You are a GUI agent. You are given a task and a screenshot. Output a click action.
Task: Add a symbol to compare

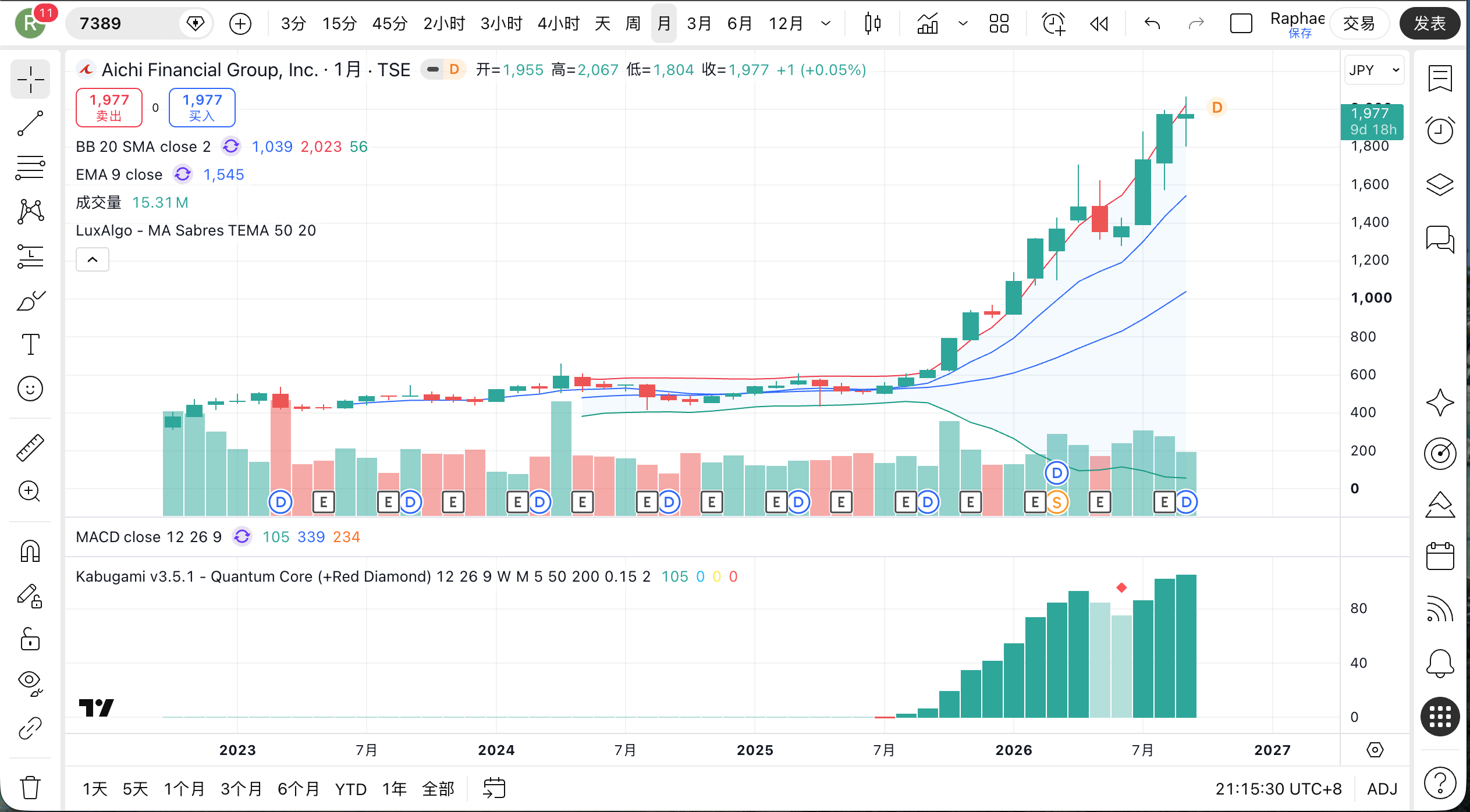(x=240, y=23)
